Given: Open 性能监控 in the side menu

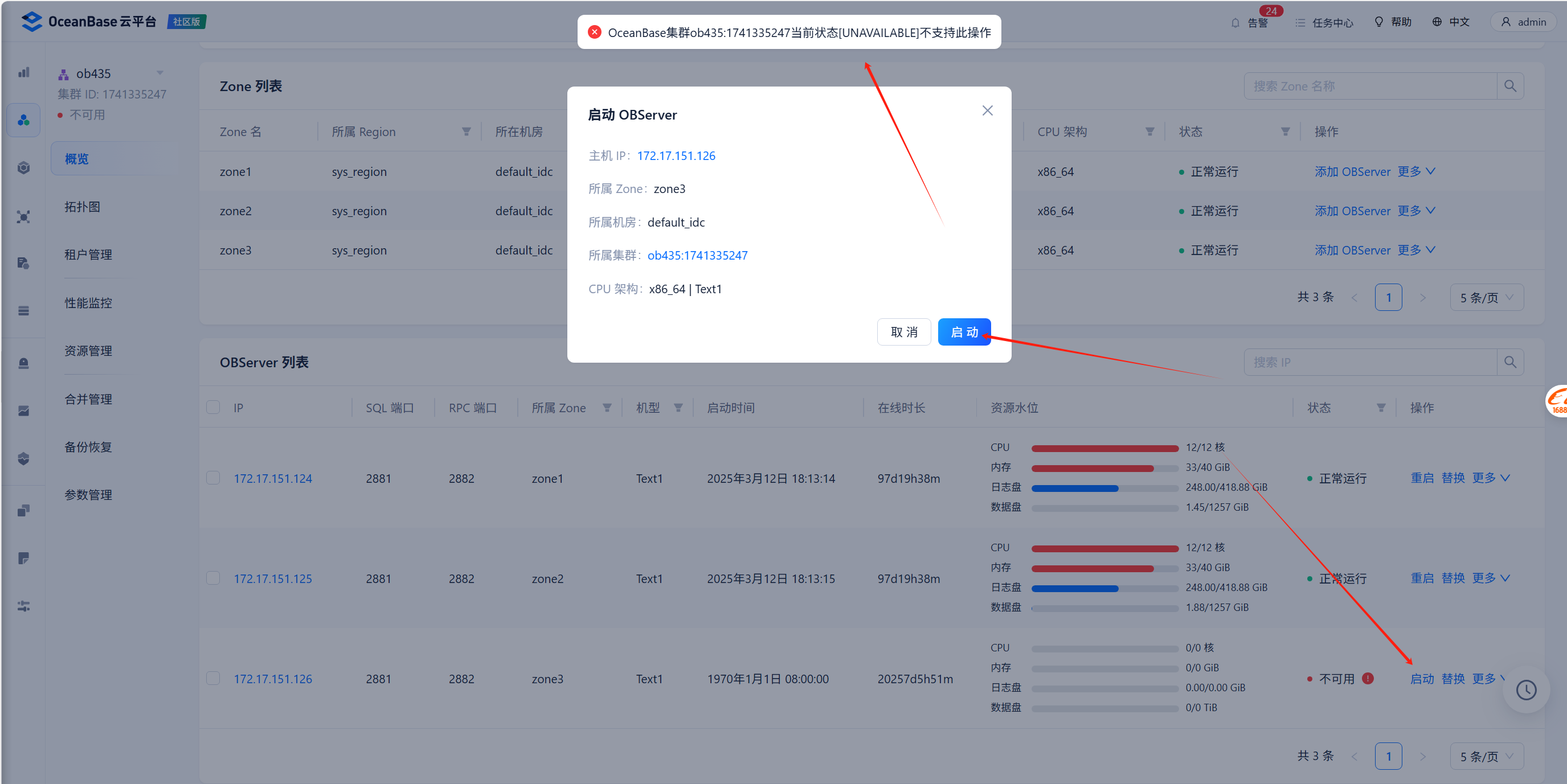Looking at the screenshot, I should point(88,303).
